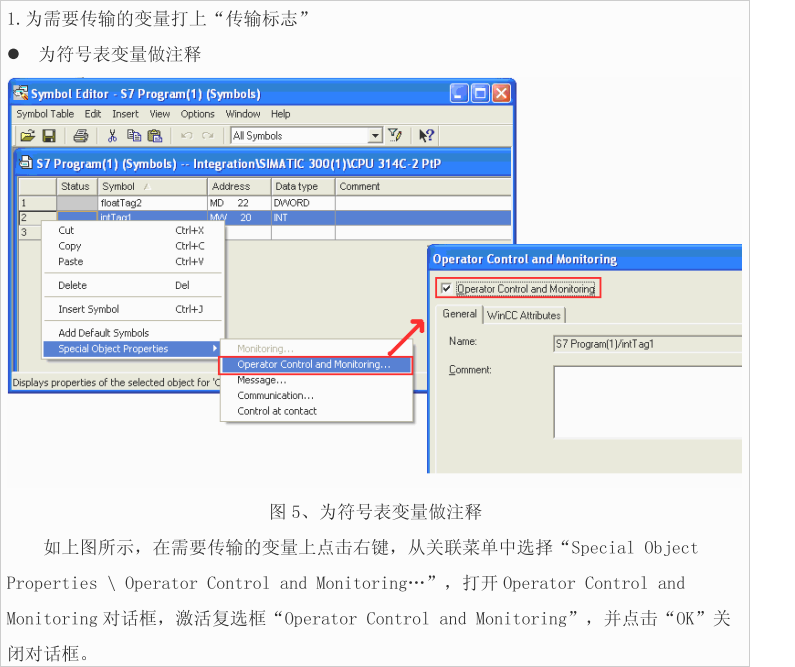The width and height of the screenshot is (795, 667).
Task: Open the Insert menu
Action: point(125,114)
